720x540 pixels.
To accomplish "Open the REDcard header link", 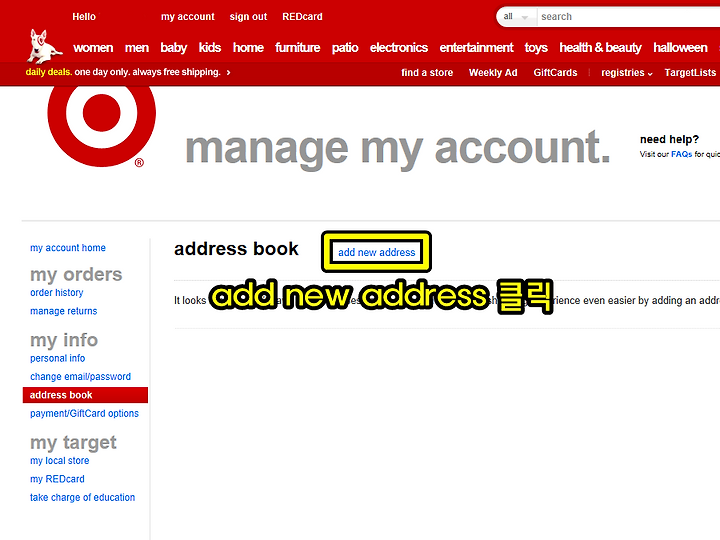I will point(302,17).
